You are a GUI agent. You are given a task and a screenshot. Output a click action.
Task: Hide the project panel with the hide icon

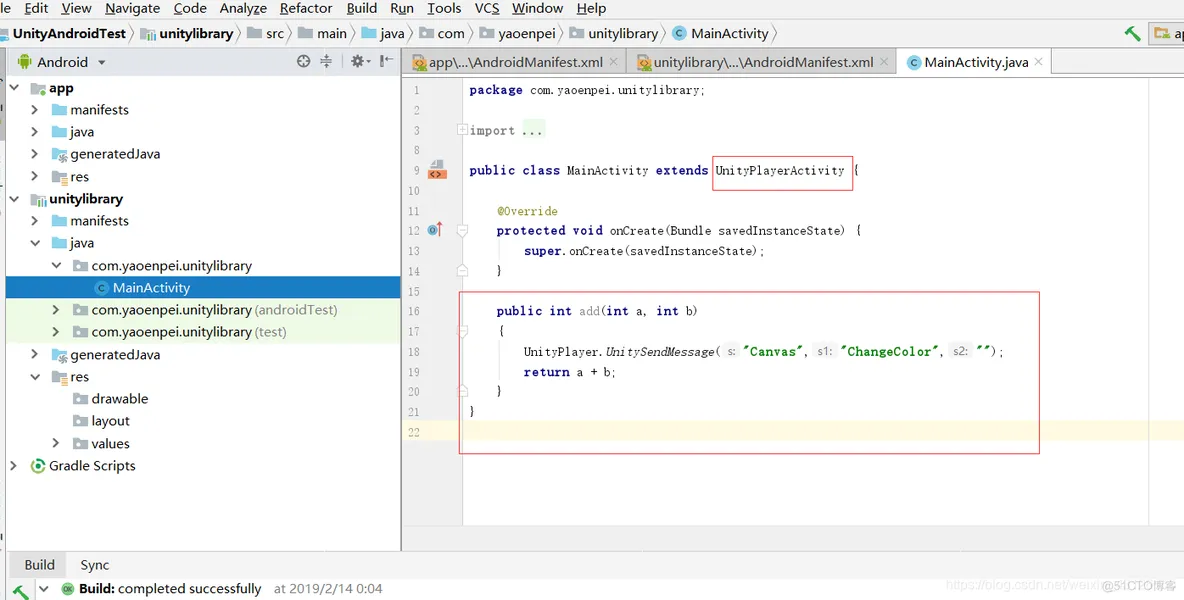coord(386,61)
